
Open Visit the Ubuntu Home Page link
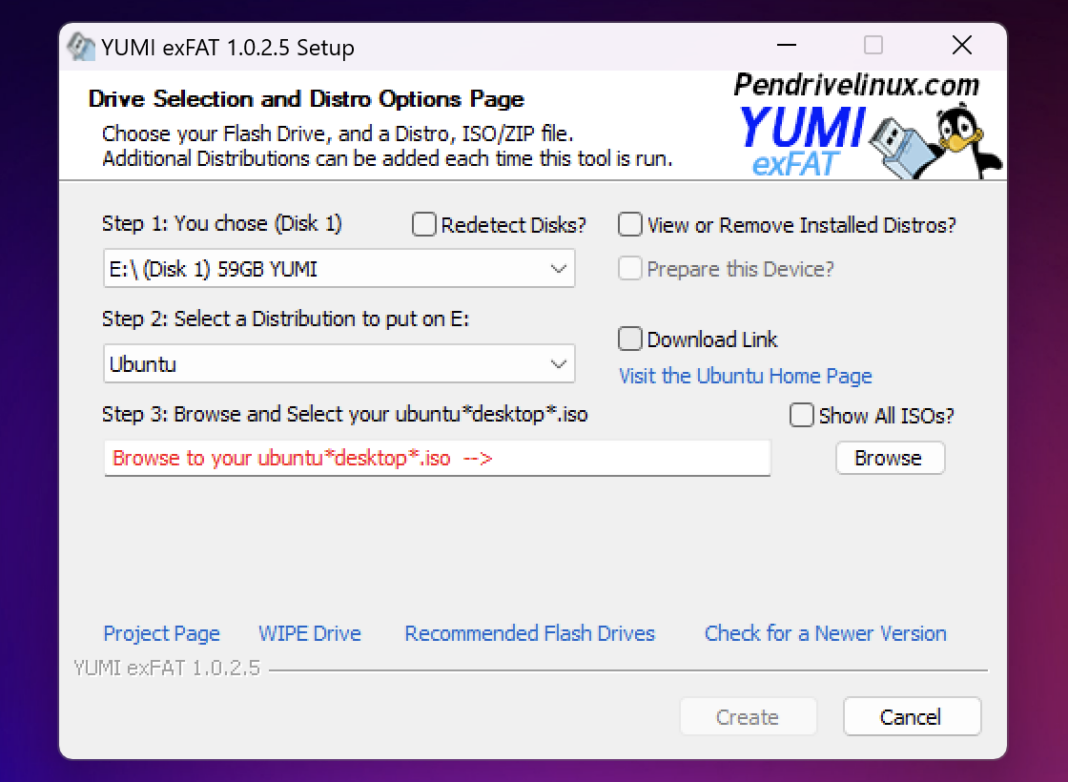point(745,376)
